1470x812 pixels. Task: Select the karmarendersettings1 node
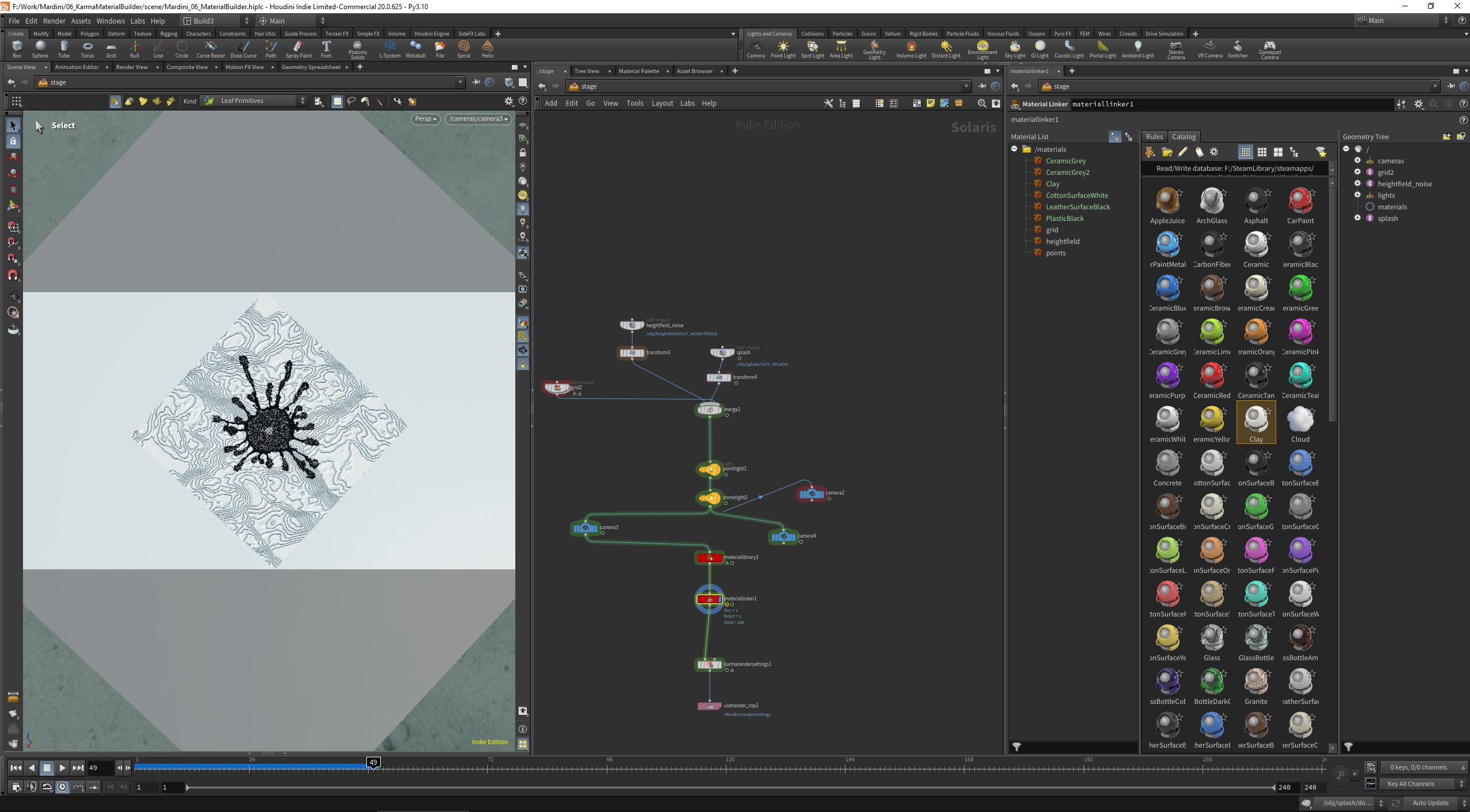(x=709, y=665)
